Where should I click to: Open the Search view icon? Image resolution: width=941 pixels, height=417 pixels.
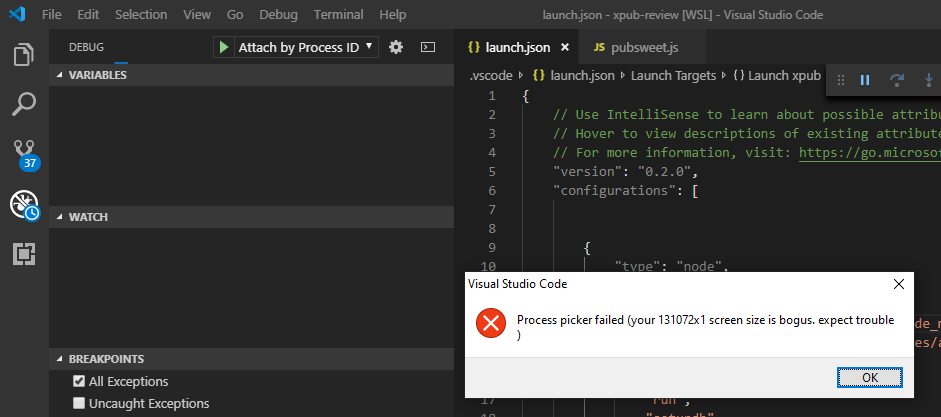(24, 103)
